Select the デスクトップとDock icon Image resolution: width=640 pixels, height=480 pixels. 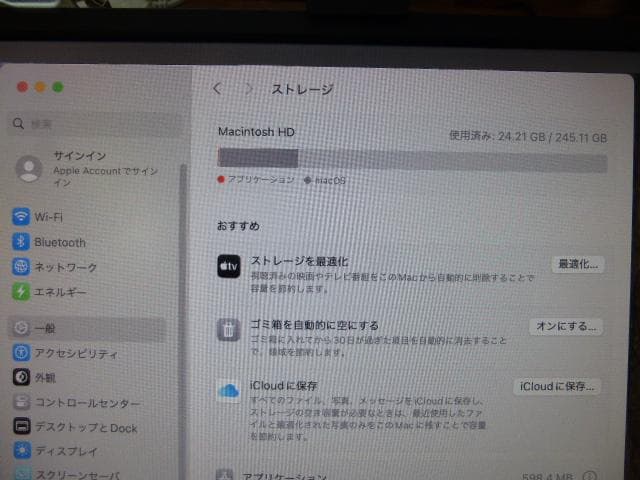pyautogui.click(x=22, y=426)
